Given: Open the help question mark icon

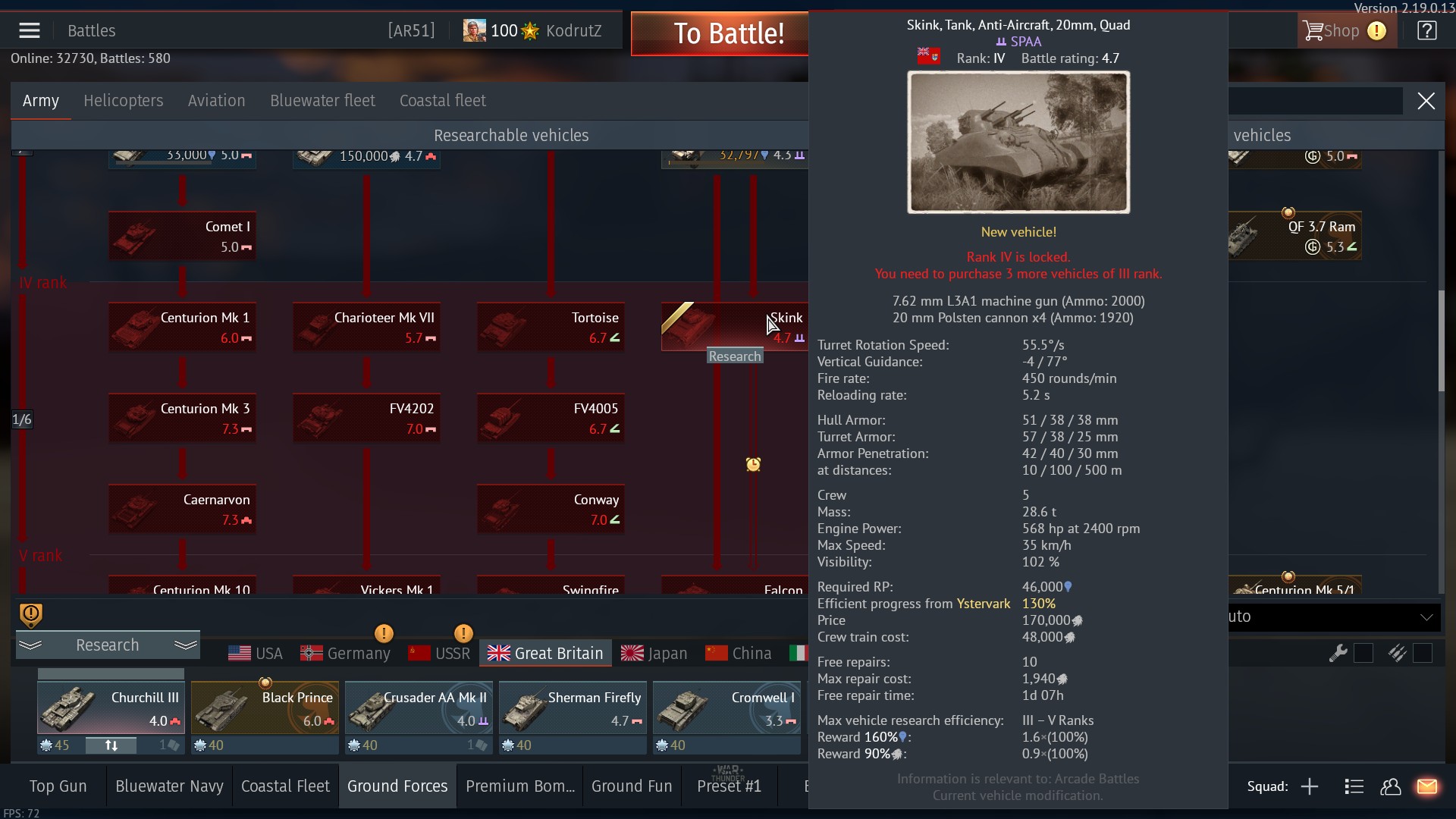Looking at the screenshot, I should 1426,31.
